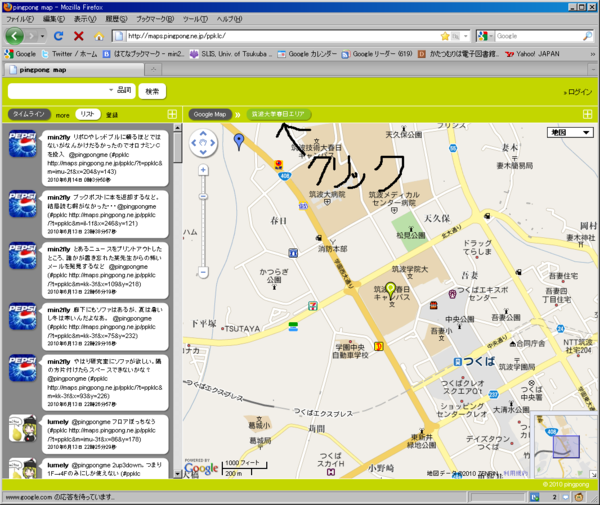Open the 履歴 menu
The image size is (600, 505).
pos(116,19)
